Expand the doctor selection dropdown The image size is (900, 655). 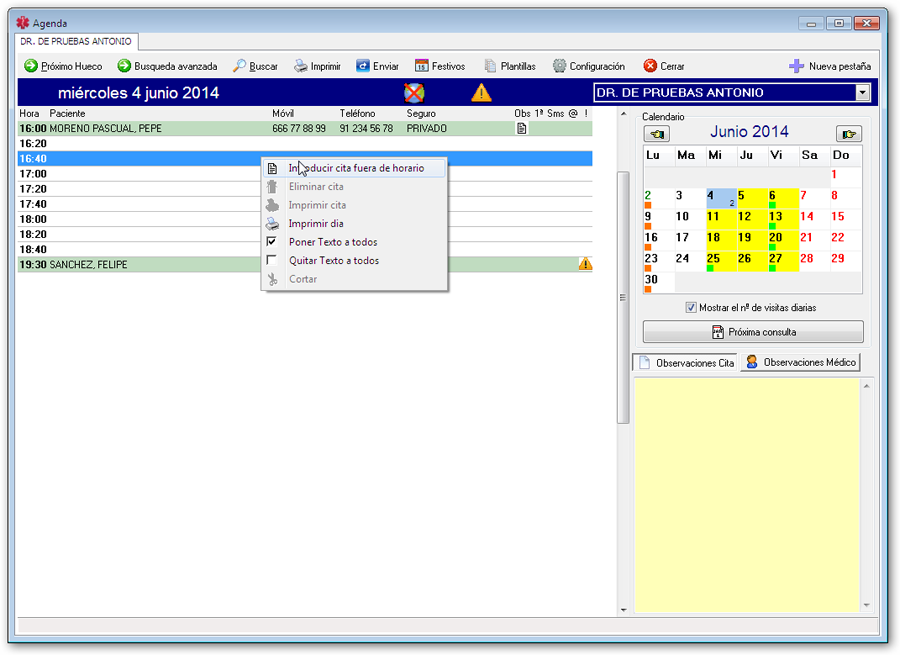tap(863, 93)
